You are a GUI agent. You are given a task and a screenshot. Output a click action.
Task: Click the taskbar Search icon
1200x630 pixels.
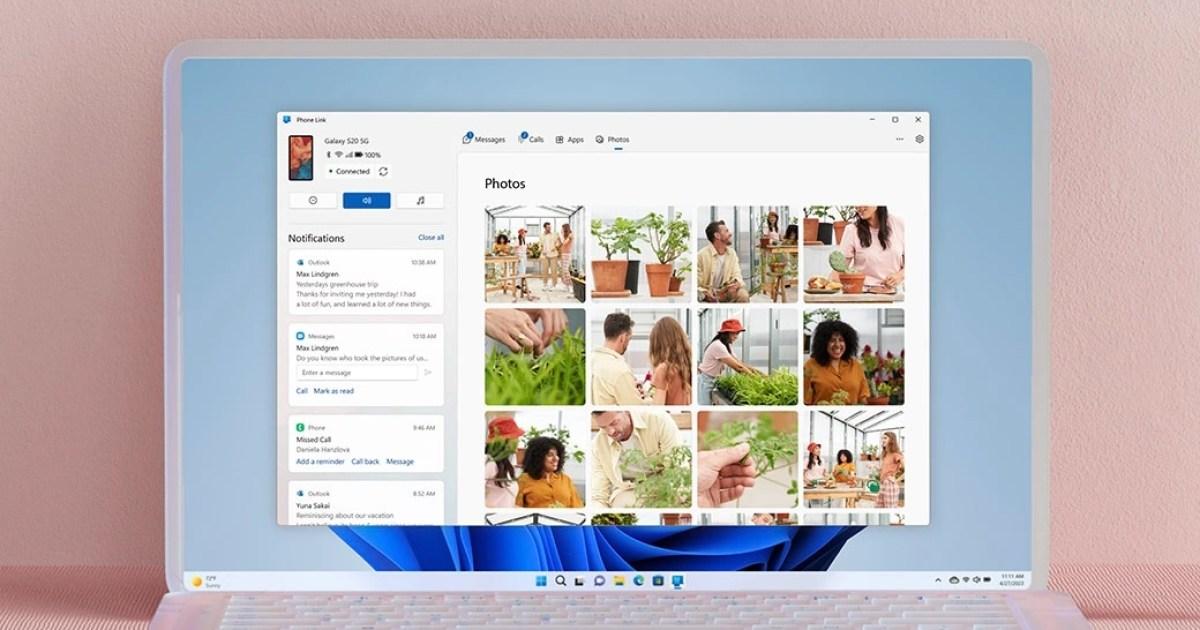(x=560, y=581)
